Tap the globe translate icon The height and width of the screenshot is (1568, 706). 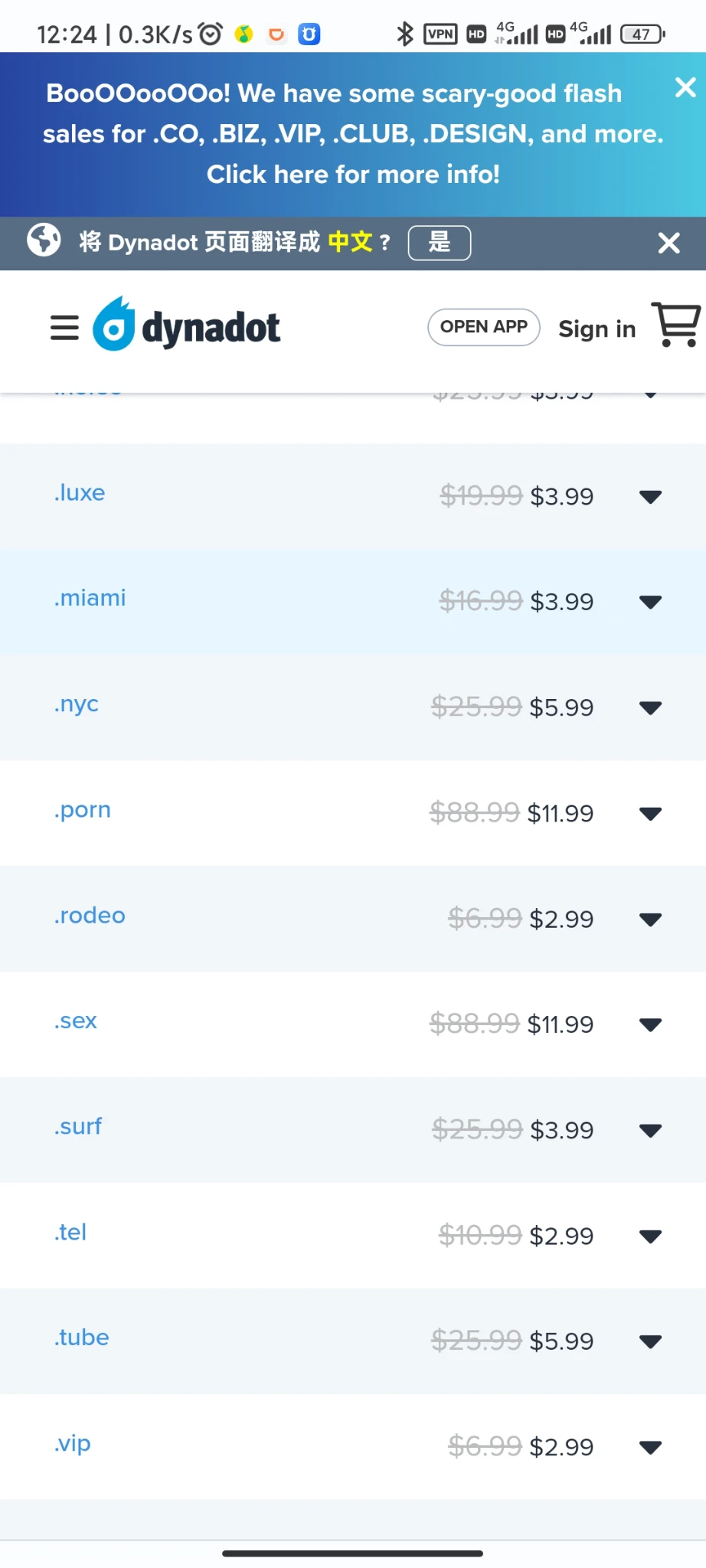[44, 240]
